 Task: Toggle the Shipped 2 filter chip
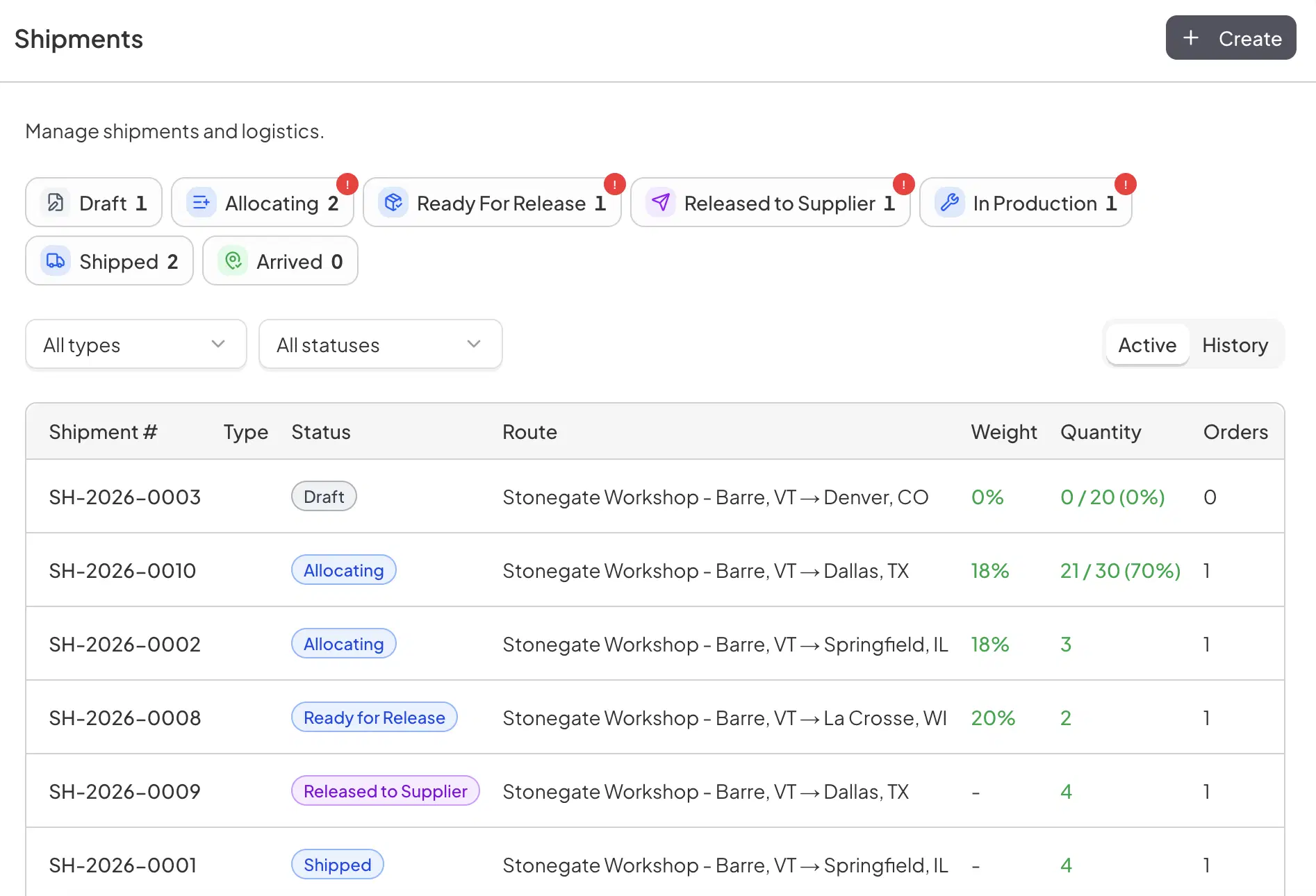point(108,261)
